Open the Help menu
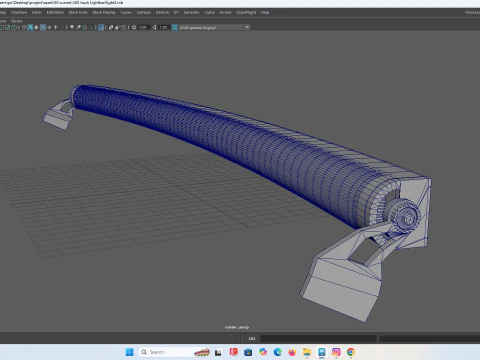480x360 pixels. [265, 12]
